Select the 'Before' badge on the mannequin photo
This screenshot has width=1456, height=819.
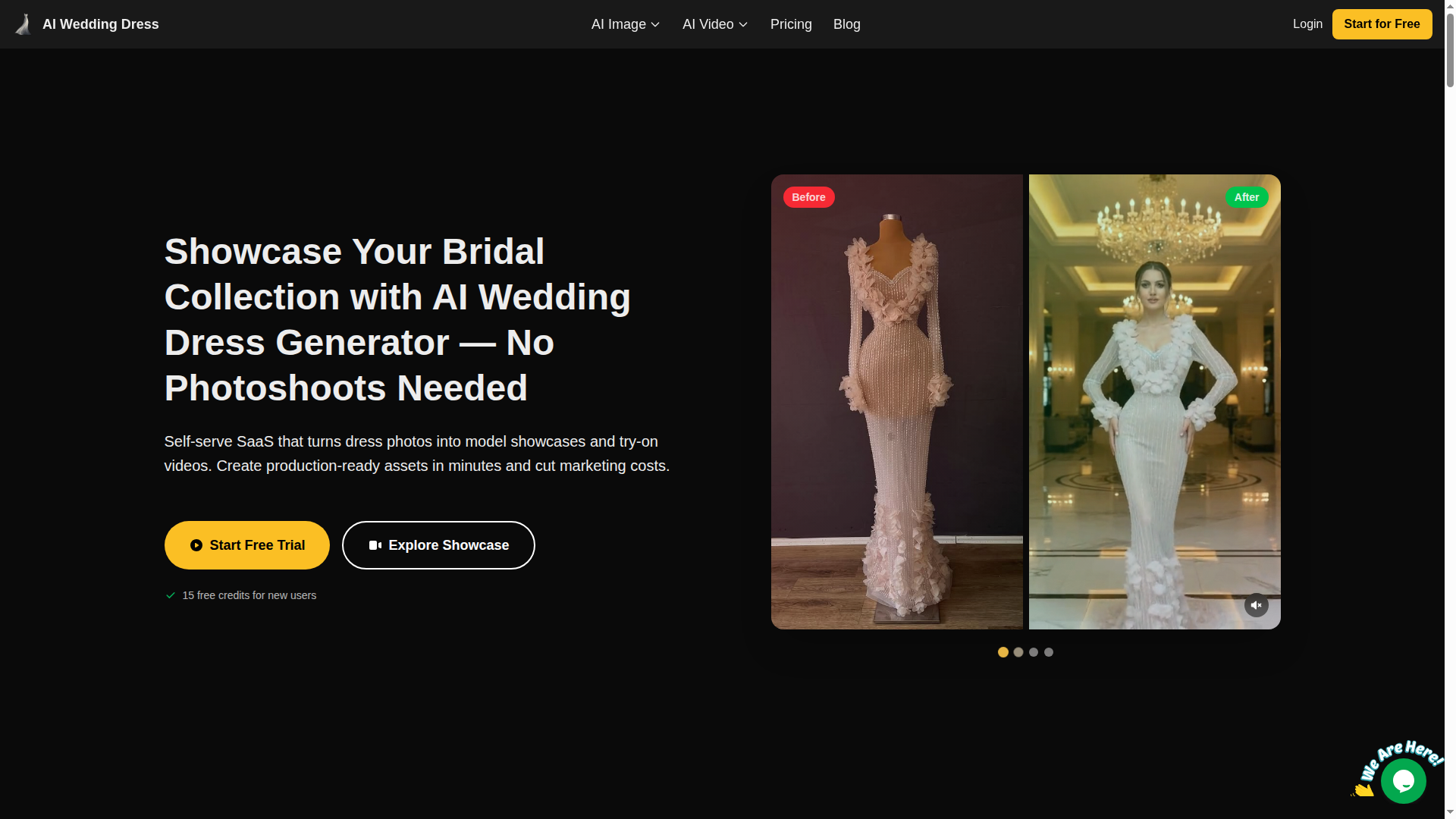(808, 197)
